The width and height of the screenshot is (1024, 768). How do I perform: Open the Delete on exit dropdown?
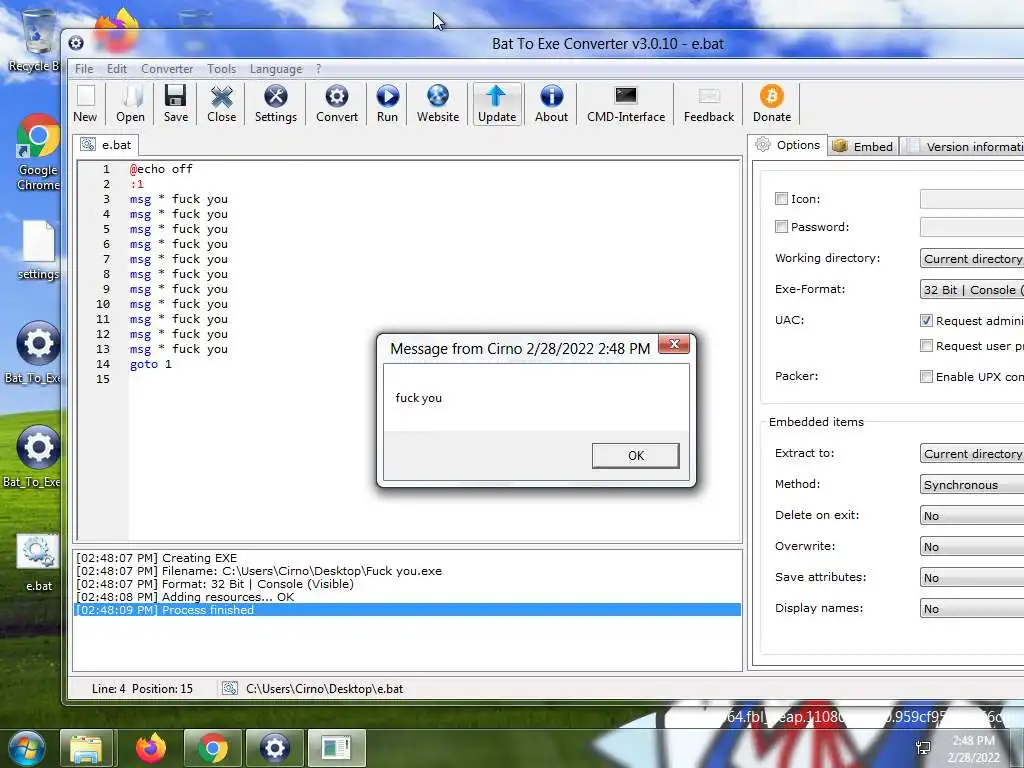click(972, 515)
